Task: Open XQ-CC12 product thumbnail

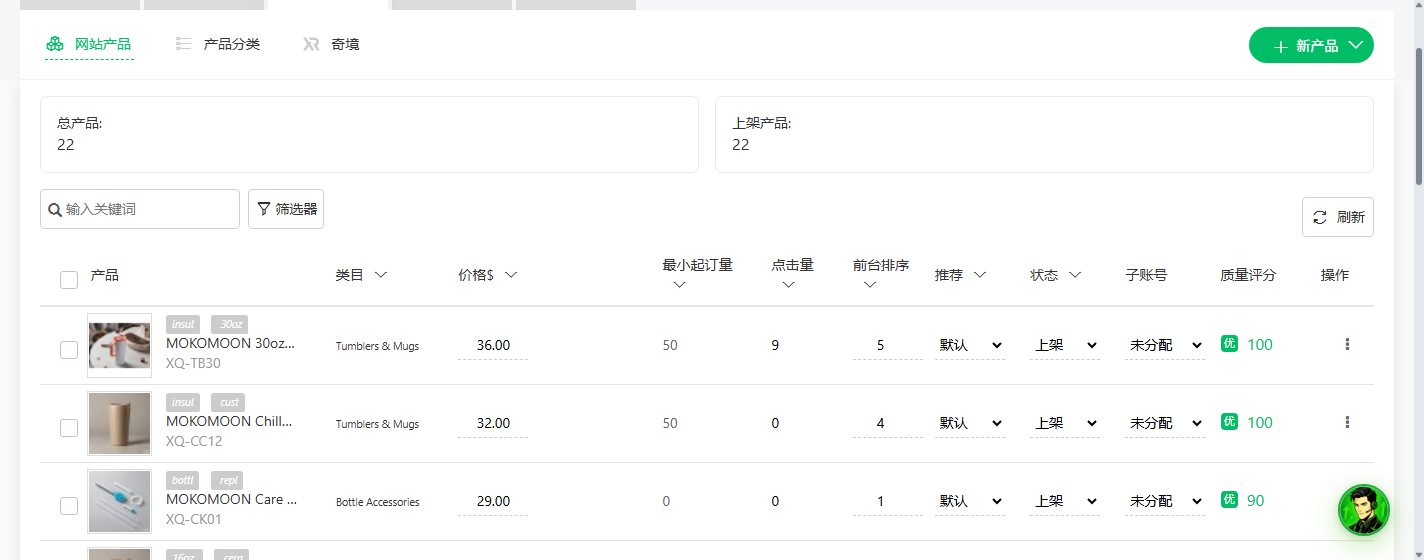Action: click(x=120, y=424)
